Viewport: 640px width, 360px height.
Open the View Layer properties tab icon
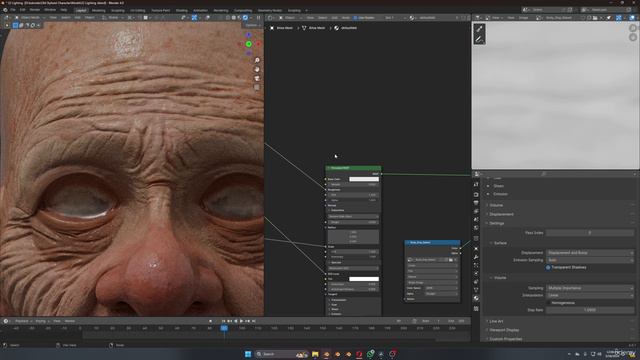coord(476,211)
